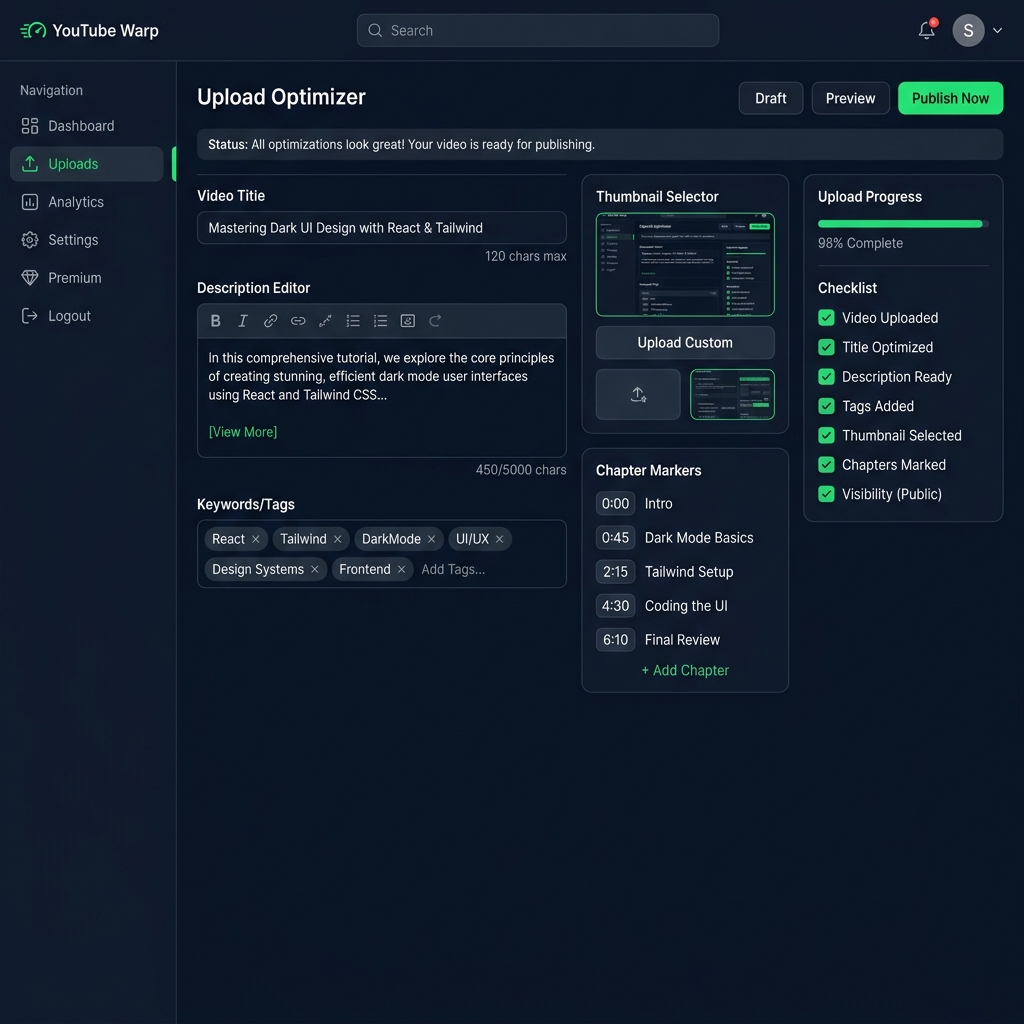Click the horizontal link icon after the chain

(298, 321)
